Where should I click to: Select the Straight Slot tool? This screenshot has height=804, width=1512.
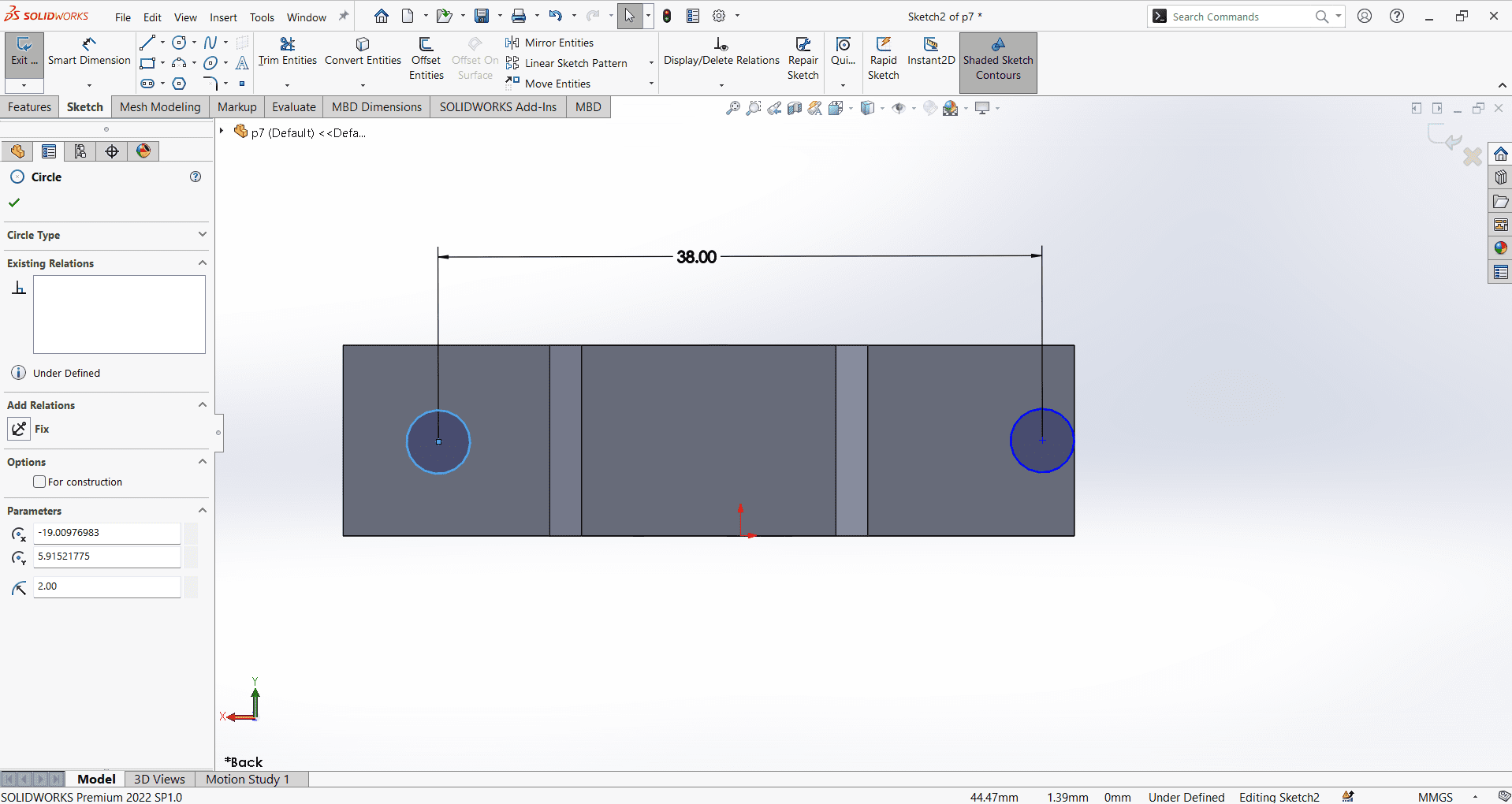tap(147, 84)
